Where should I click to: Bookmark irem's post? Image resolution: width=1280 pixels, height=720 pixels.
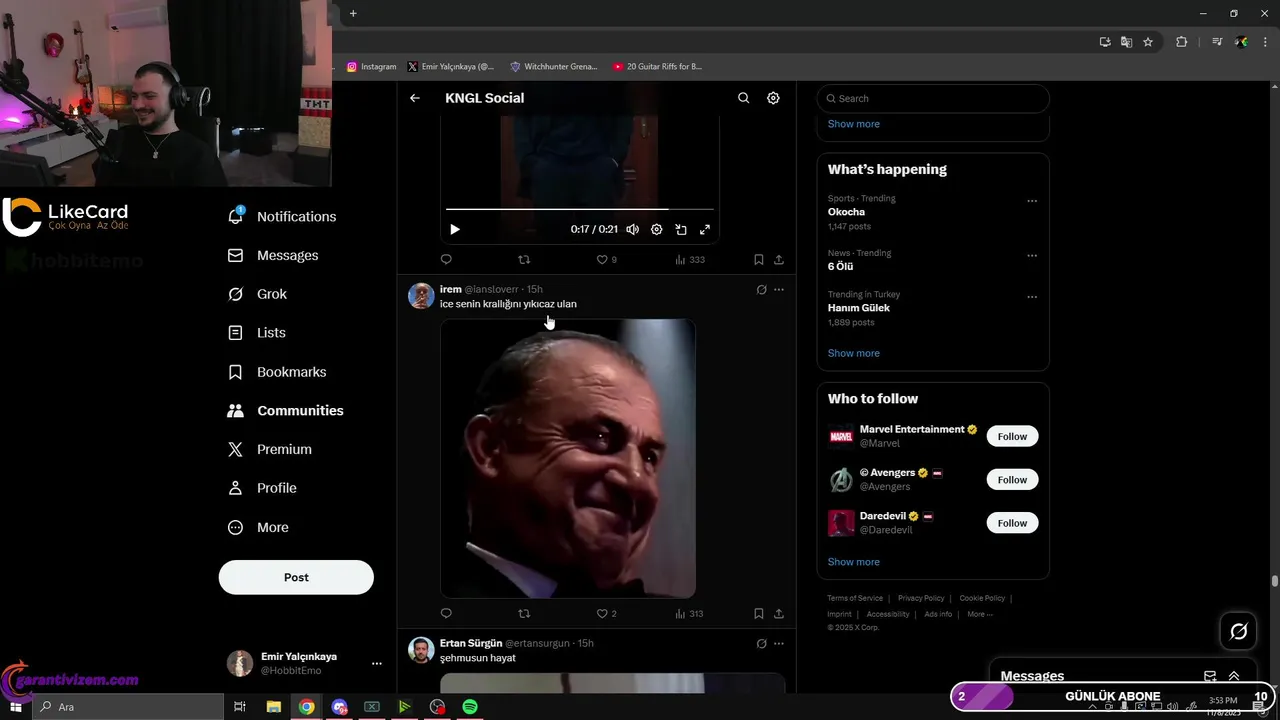click(x=759, y=613)
